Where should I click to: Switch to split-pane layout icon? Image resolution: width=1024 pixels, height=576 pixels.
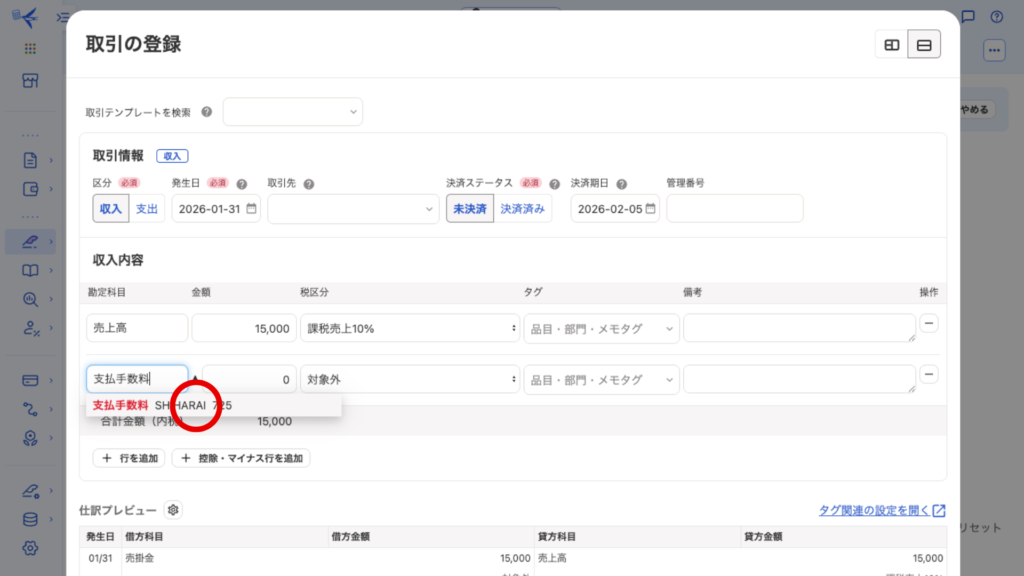tap(891, 45)
